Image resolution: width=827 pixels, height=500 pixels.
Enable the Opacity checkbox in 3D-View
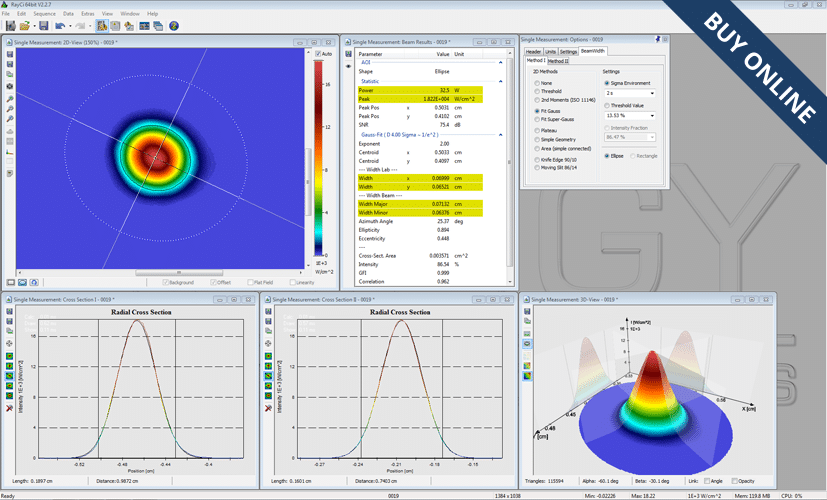point(734,481)
